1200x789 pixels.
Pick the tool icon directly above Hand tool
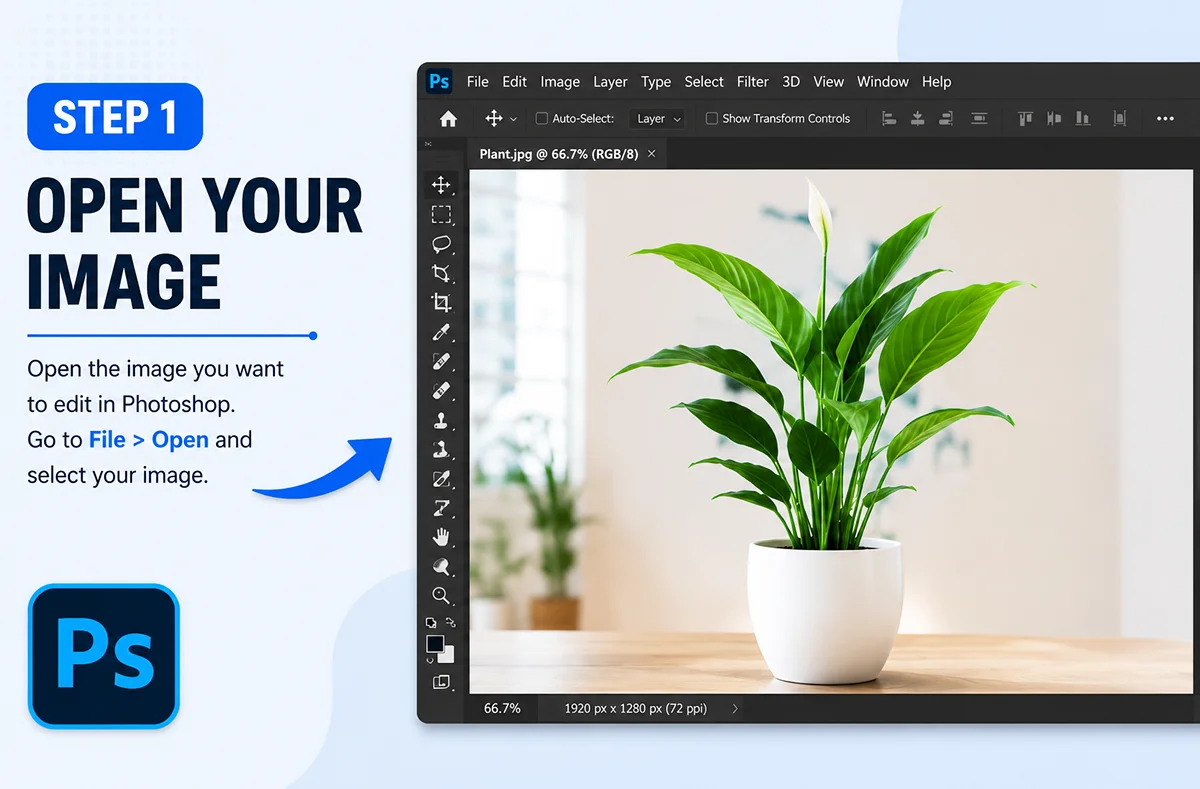(x=440, y=508)
